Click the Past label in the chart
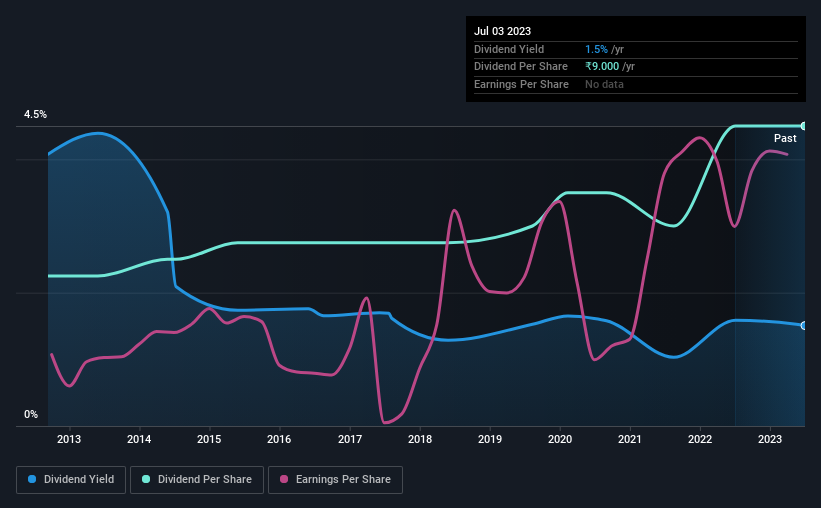Screen dimensions: 821x508 click(x=785, y=138)
